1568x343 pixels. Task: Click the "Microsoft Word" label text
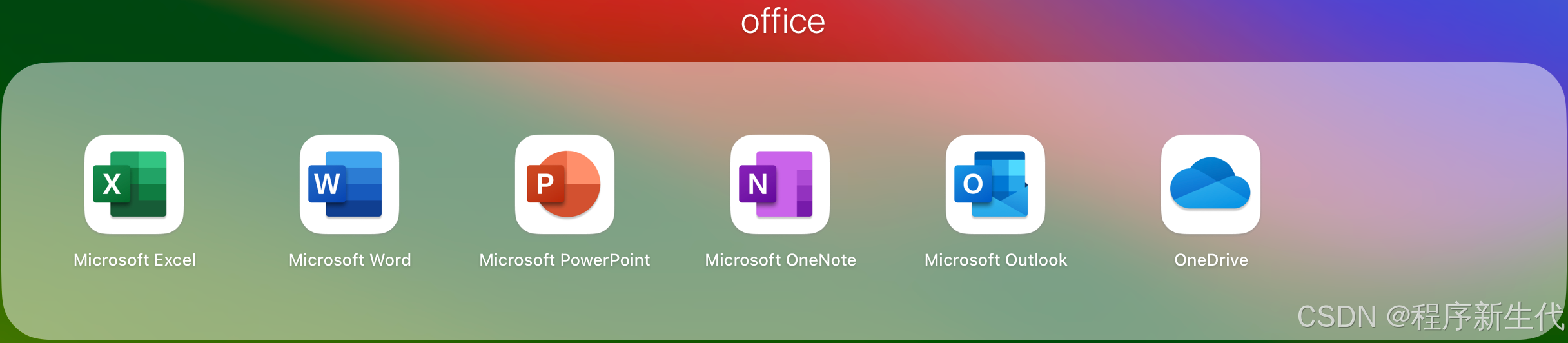click(x=350, y=260)
